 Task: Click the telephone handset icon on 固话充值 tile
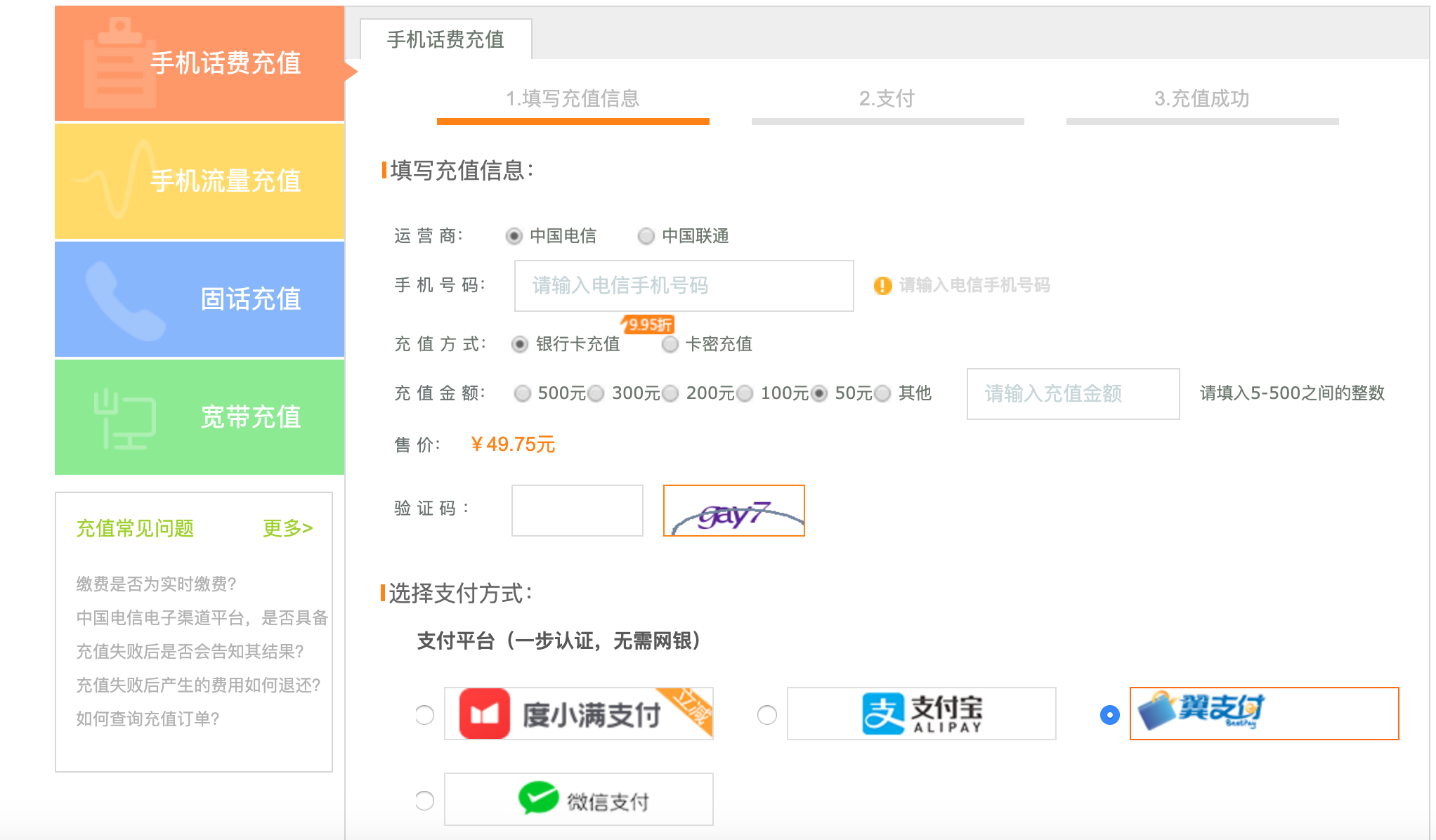point(125,301)
